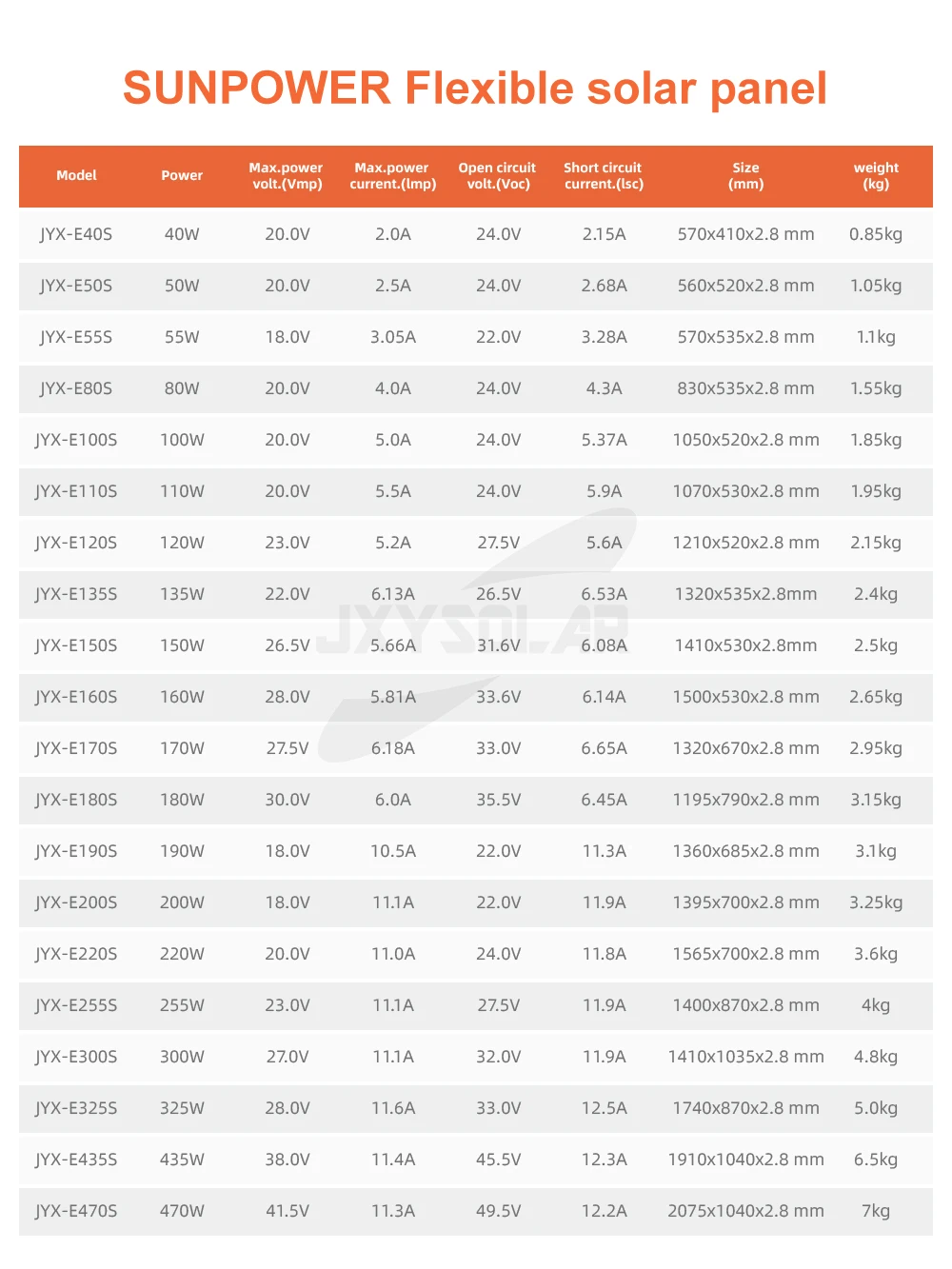
Task: Select the JYX-E255S model cell
Action: pyautogui.click(x=76, y=1005)
